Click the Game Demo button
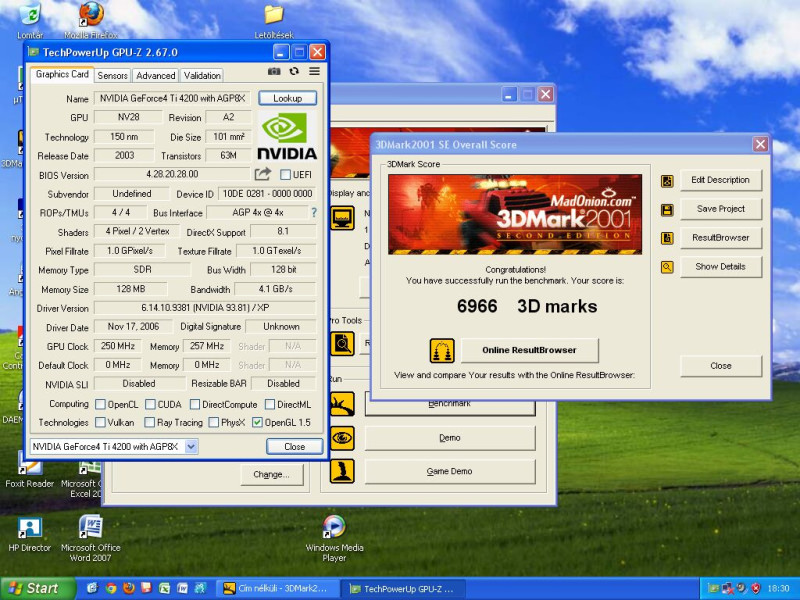The width and height of the screenshot is (800, 600). pos(449,471)
